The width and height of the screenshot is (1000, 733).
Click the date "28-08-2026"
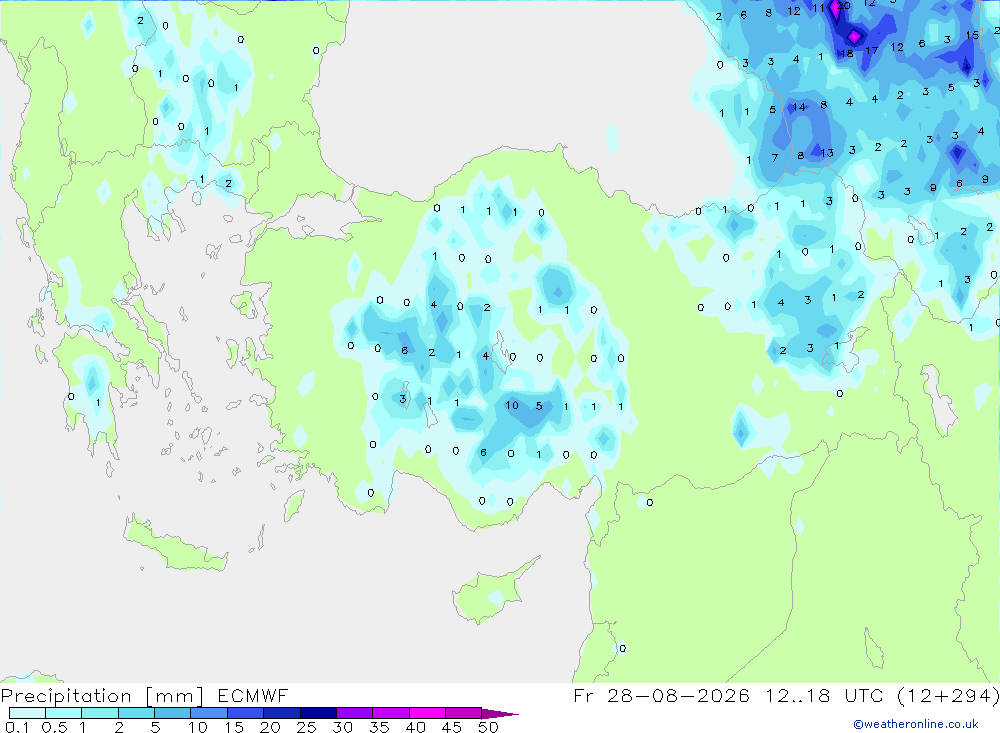pyautogui.click(x=678, y=695)
